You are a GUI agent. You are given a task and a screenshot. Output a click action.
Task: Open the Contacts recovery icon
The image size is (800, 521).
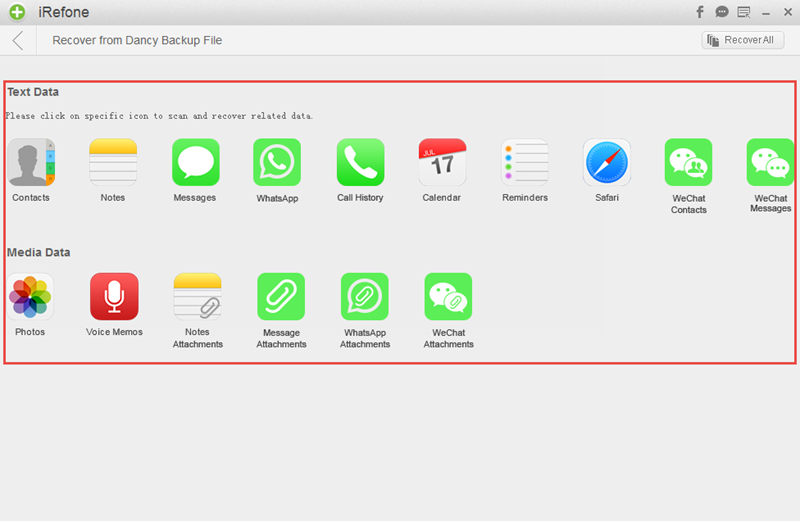pyautogui.click(x=31, y=162)
